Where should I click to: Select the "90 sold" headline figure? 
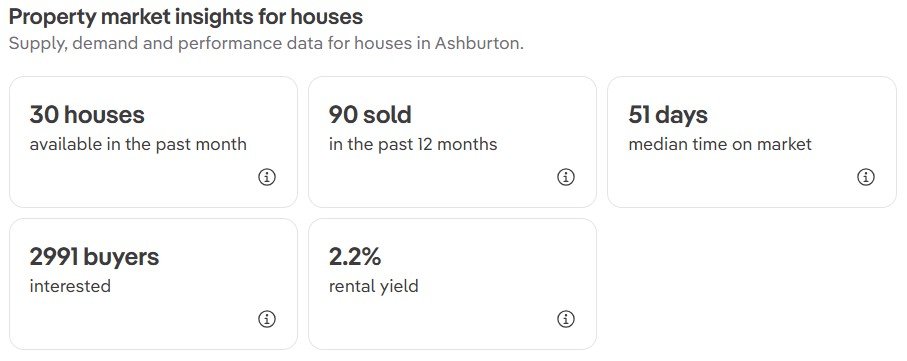370,115
